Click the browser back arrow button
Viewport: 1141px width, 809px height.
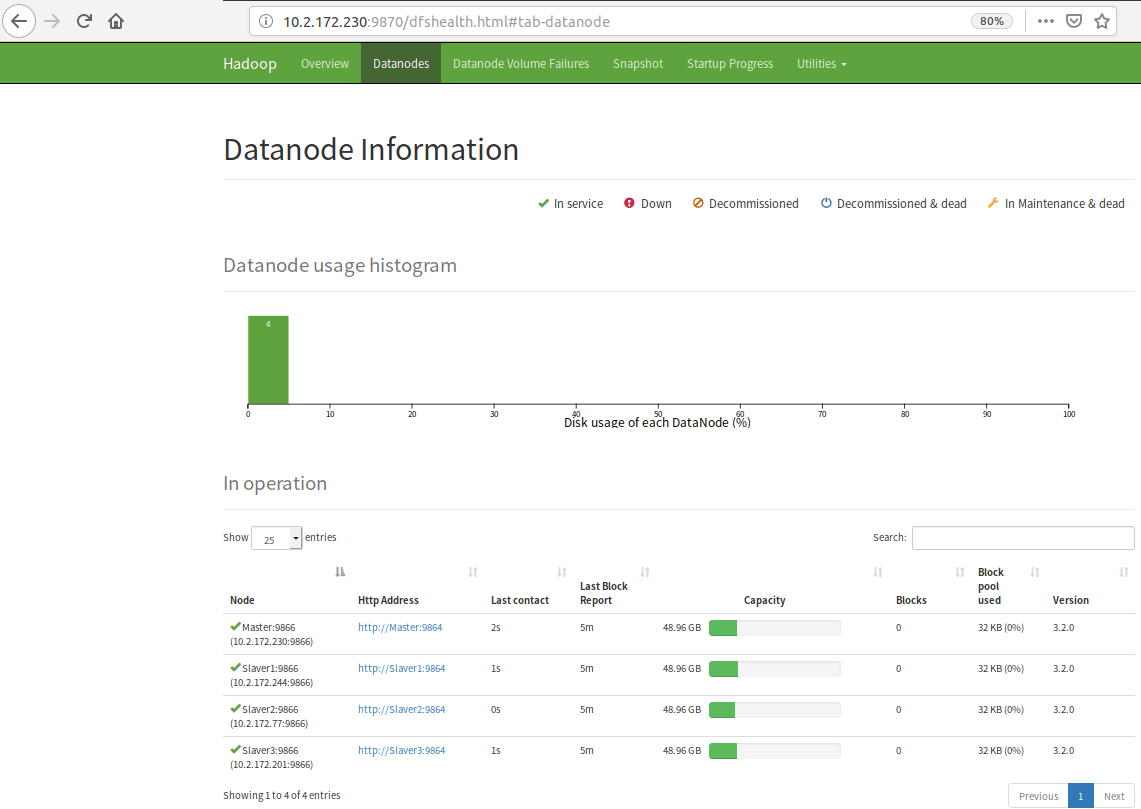point(19,21)
